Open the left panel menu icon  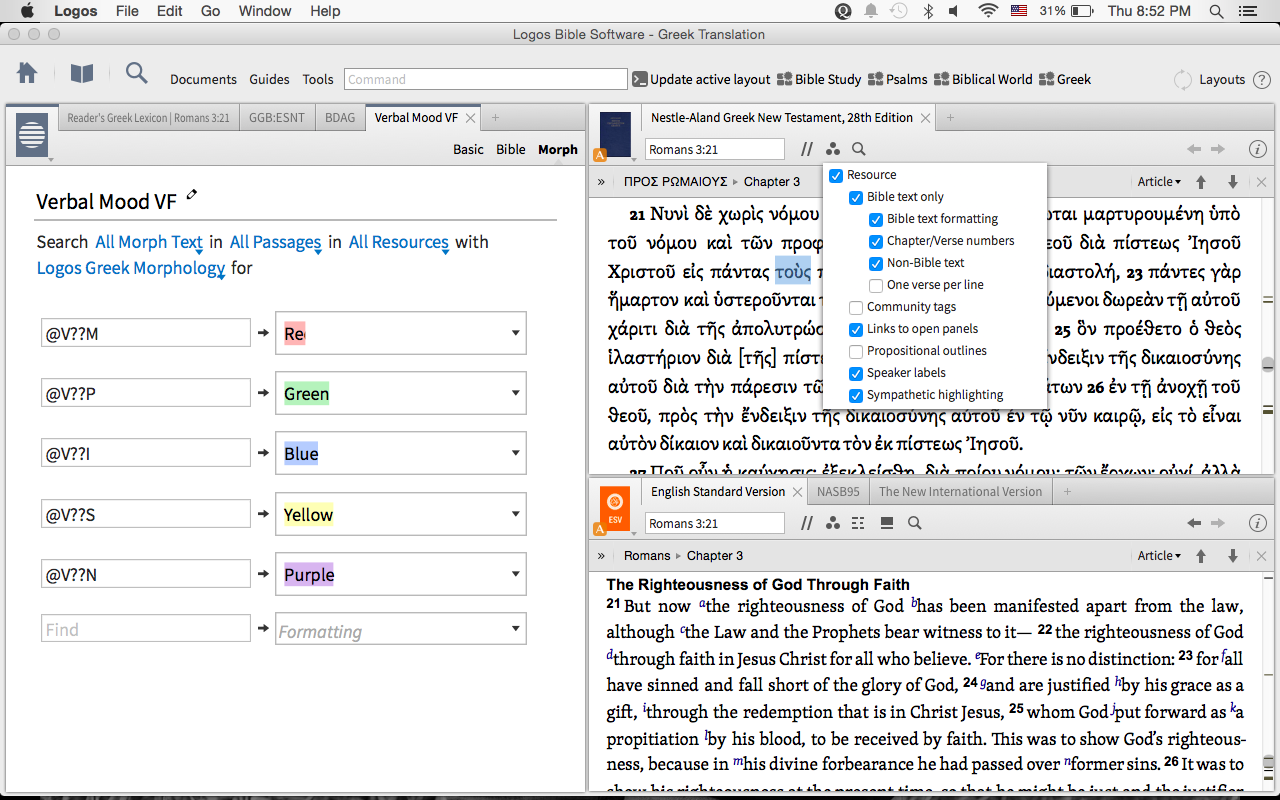(32, 135)
